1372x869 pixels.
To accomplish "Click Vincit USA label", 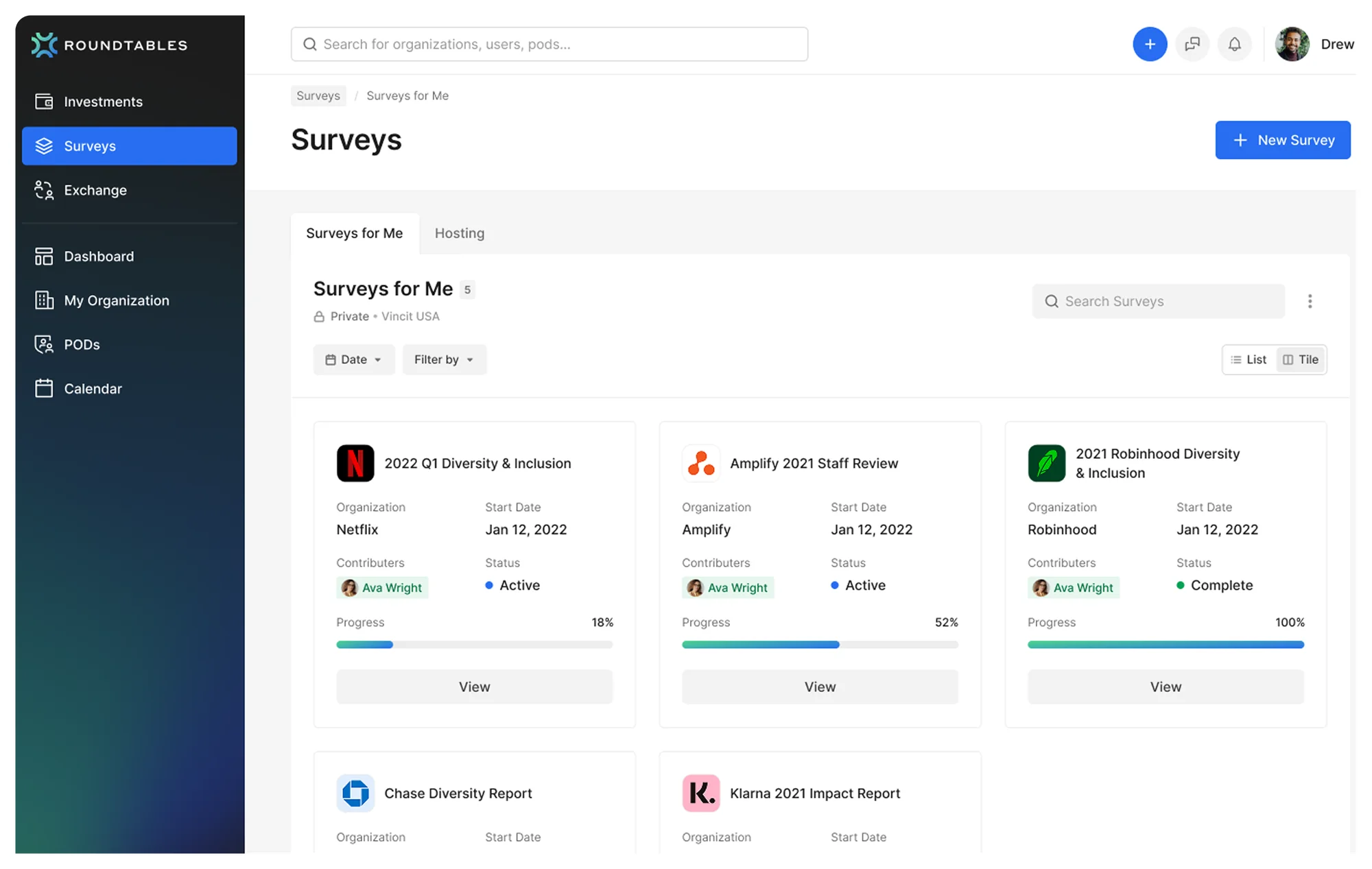I will click(410, 316).
